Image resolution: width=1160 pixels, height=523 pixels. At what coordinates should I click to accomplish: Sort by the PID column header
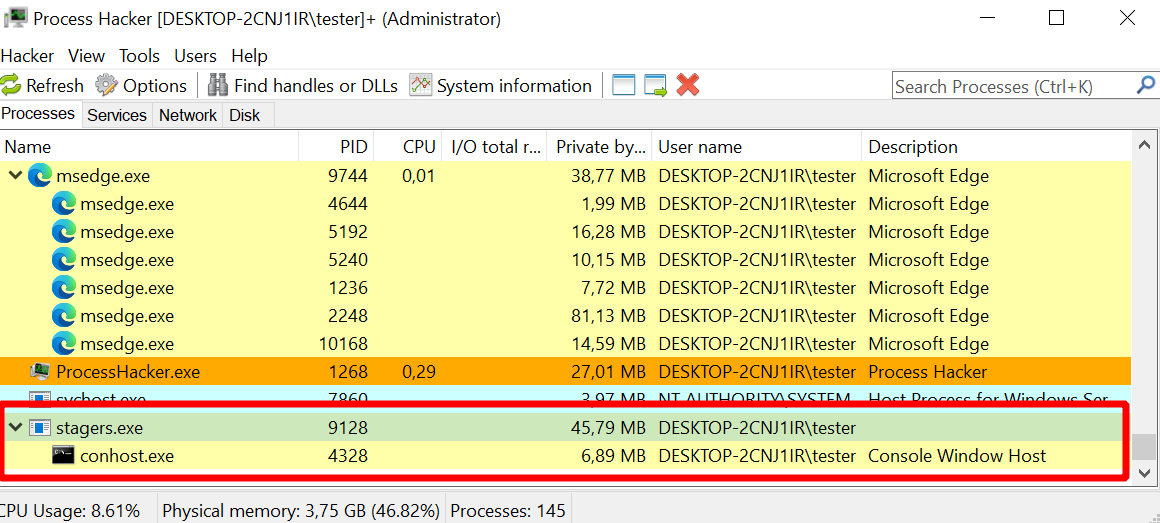pyautogui.click(x=337, y=146)
